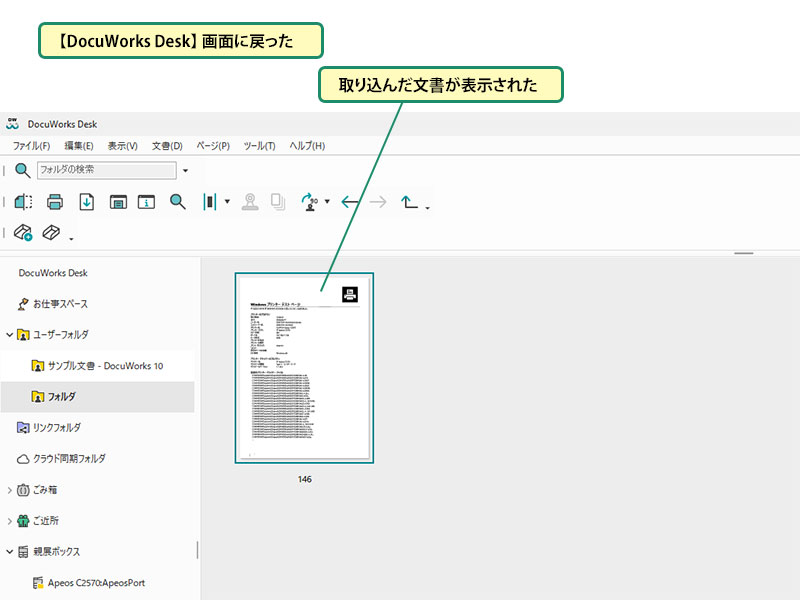Open the 表示(V) menu
This screenshot has height=600, width=800.
point(122,146)
